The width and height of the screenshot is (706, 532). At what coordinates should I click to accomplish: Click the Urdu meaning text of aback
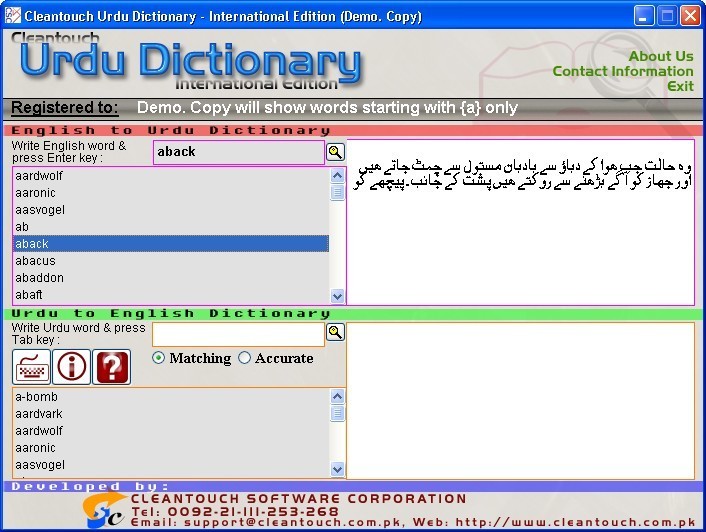tap(522, 175)
